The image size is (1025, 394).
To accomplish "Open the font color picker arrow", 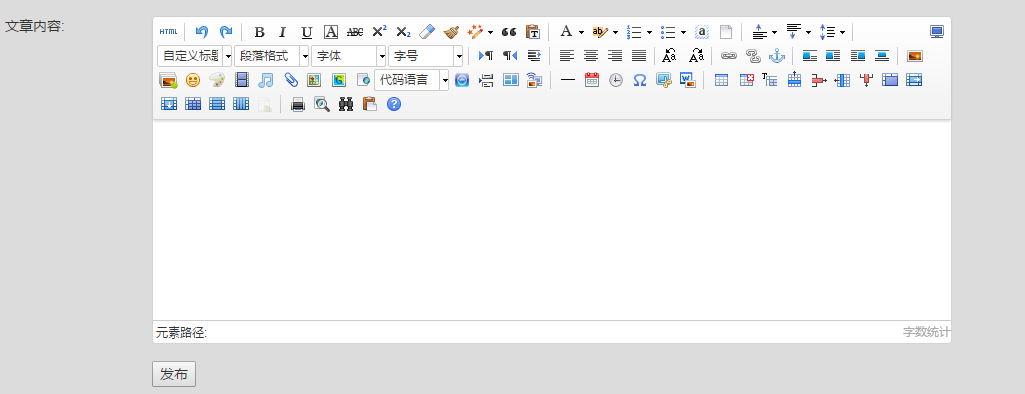I will click(581, 32).
